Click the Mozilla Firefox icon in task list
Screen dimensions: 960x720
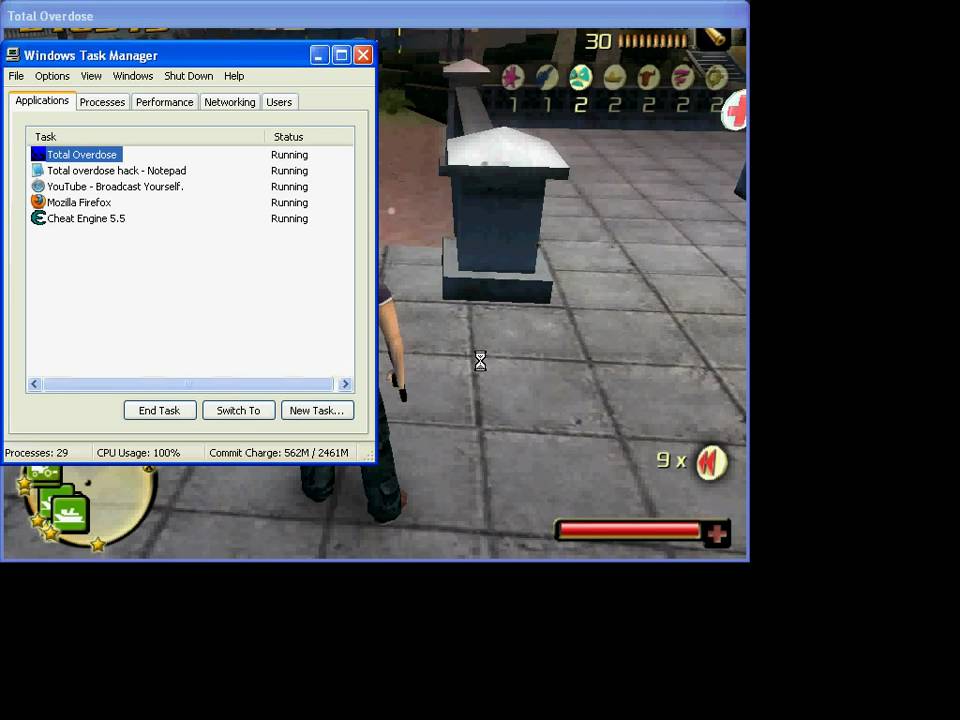[x=37, y=202]
